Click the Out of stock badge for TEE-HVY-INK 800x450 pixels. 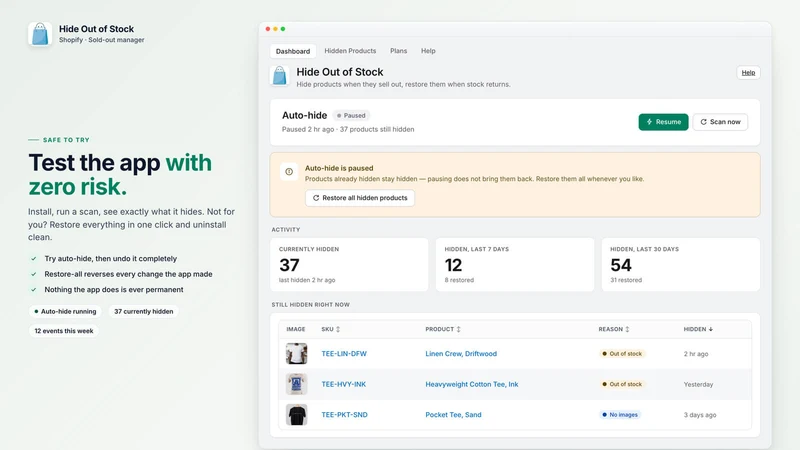(622, 384)
